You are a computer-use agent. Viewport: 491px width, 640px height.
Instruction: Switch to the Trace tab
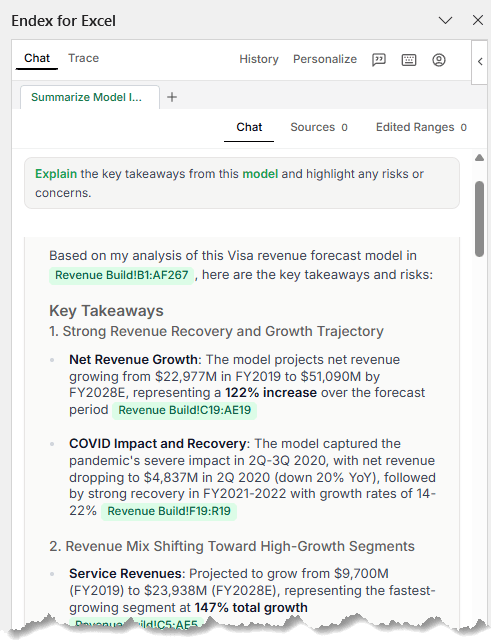click(x=83, y=58)
